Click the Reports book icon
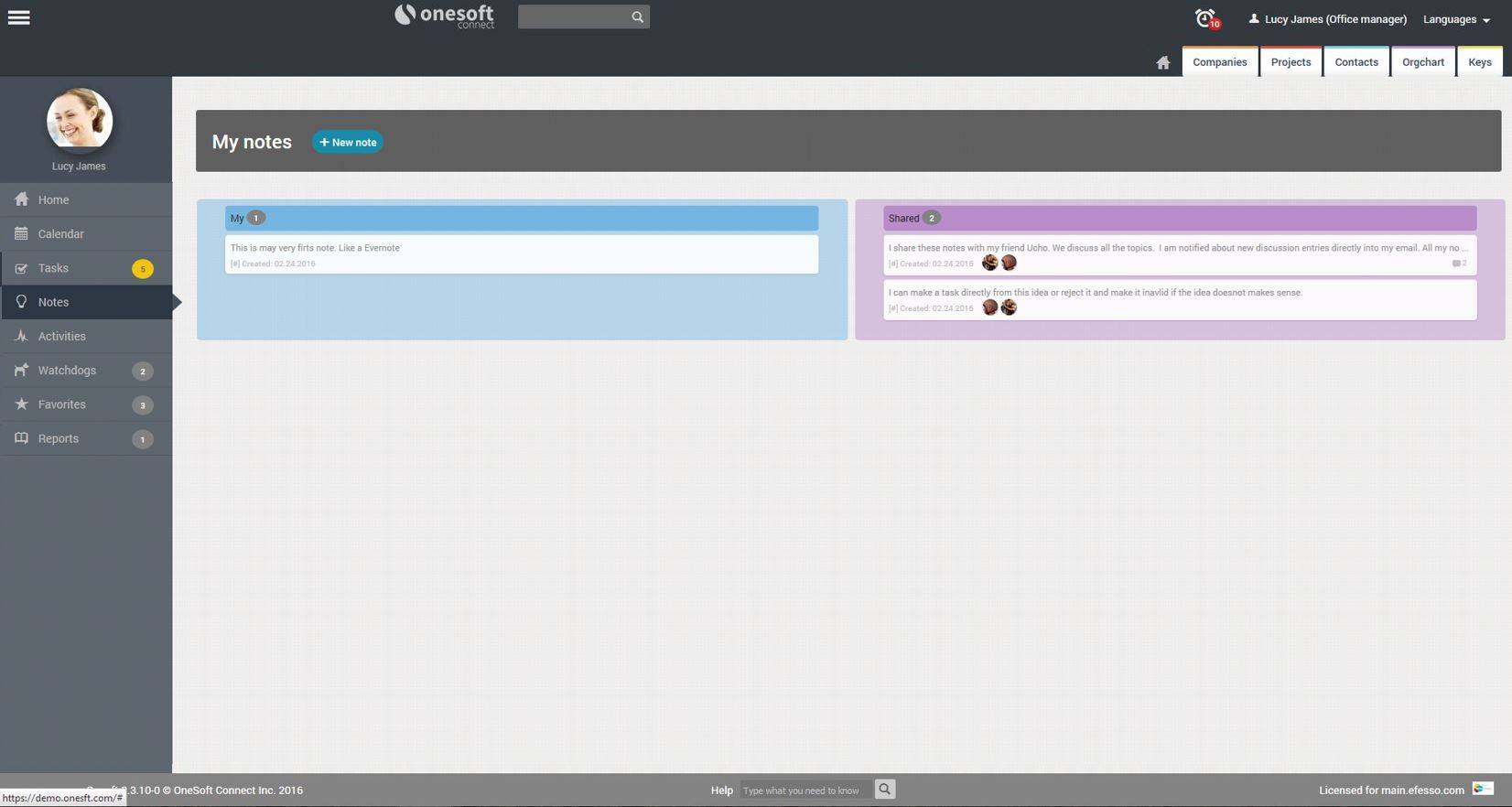This screenshot has width=1512, height=807. (21, 438)
